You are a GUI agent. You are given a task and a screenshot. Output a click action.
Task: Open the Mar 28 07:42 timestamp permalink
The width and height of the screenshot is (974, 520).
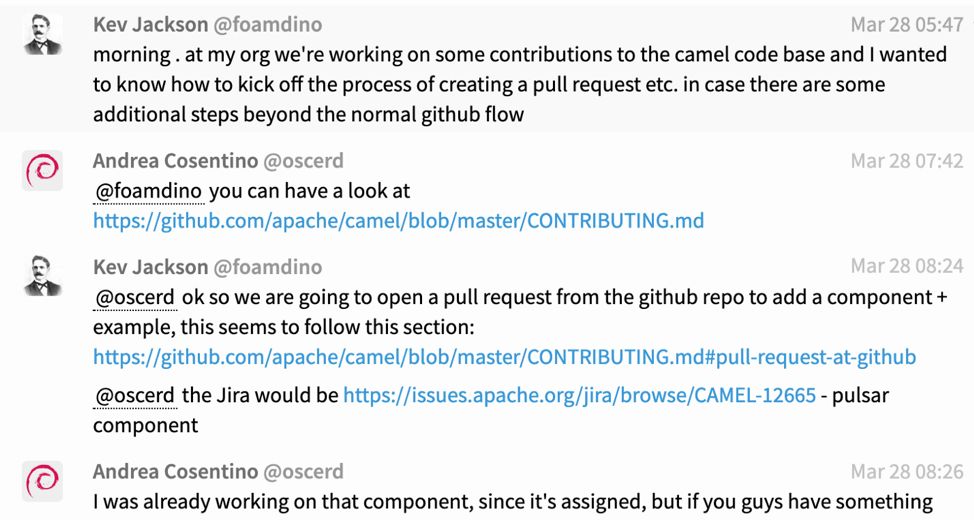tap(906, 161)
